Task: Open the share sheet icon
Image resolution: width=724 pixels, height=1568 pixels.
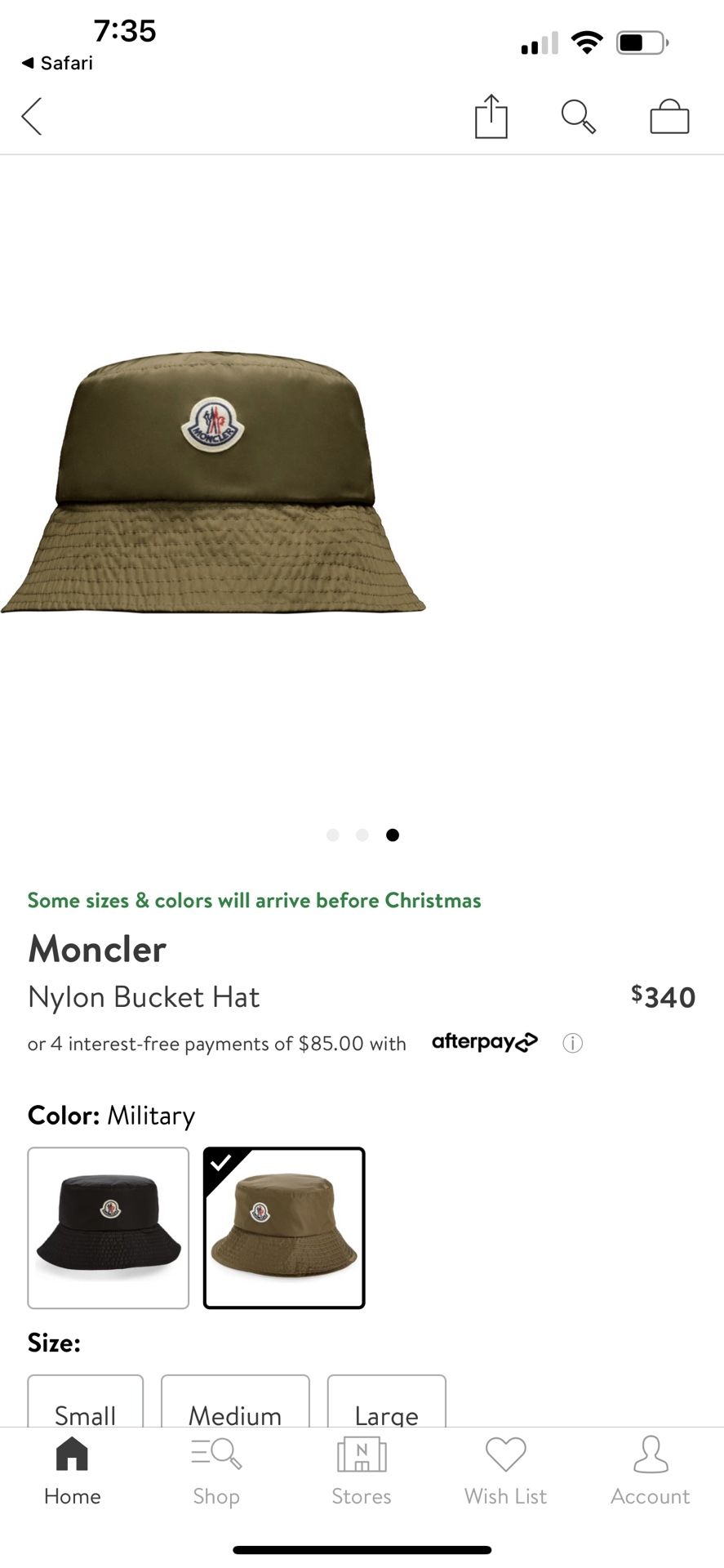Action: 491,116
